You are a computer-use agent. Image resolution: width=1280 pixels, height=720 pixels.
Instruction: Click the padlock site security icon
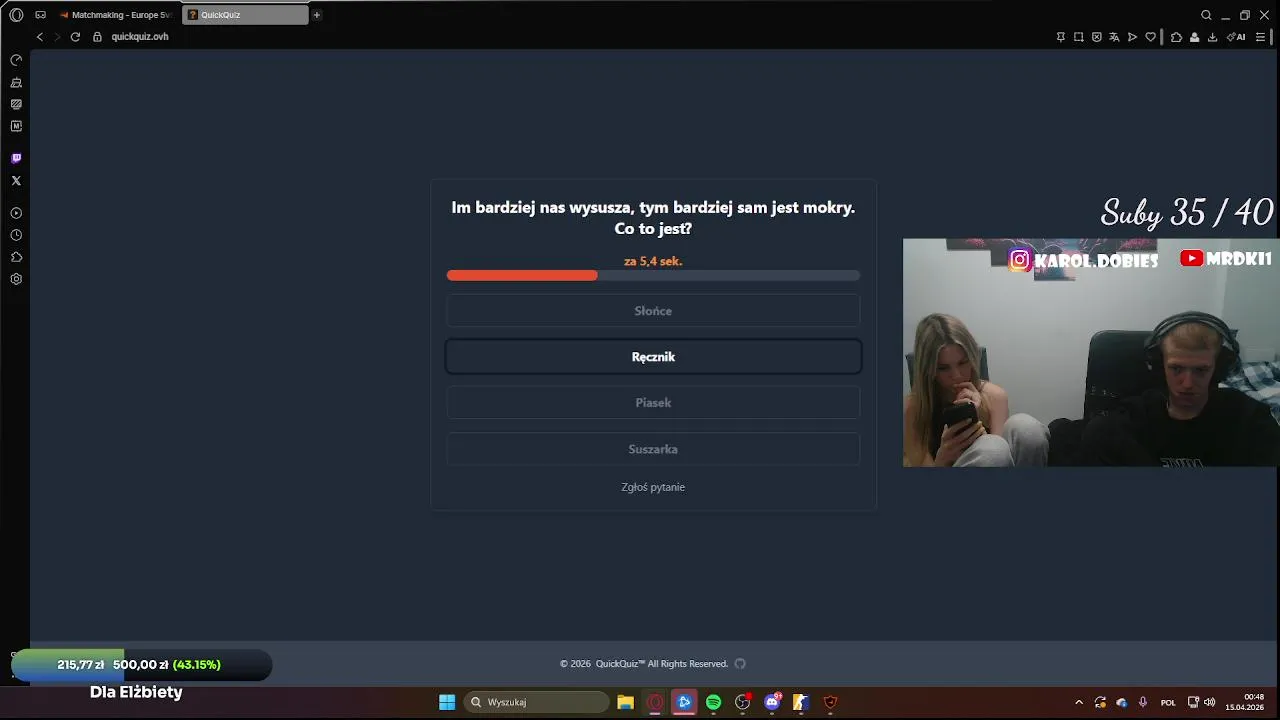(97, 37)
